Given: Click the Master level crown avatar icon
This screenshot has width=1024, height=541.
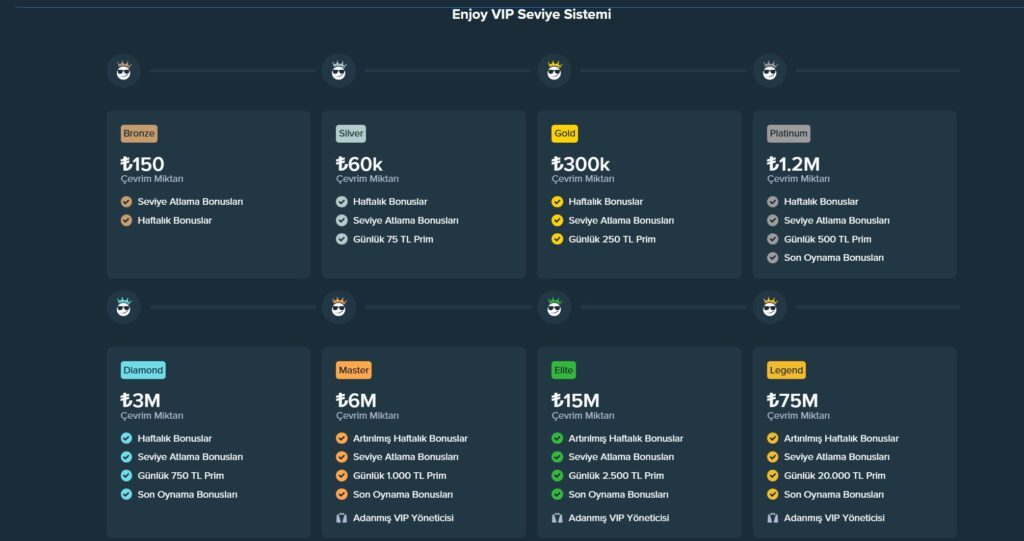Looking at the screenshot, I should point(339,307).
